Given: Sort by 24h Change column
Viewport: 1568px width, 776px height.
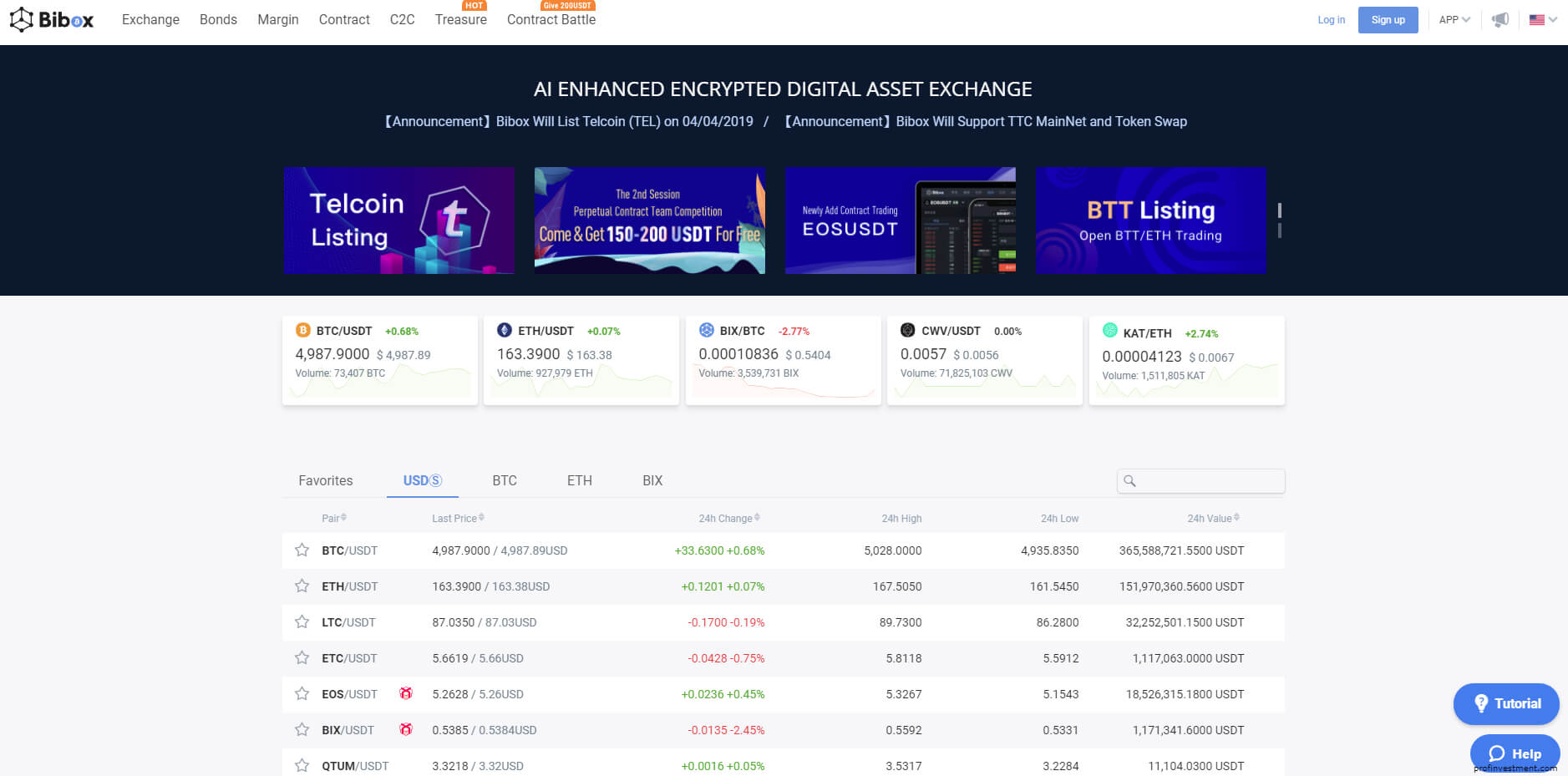Looking at the screenshot, I should coord(729,518).
